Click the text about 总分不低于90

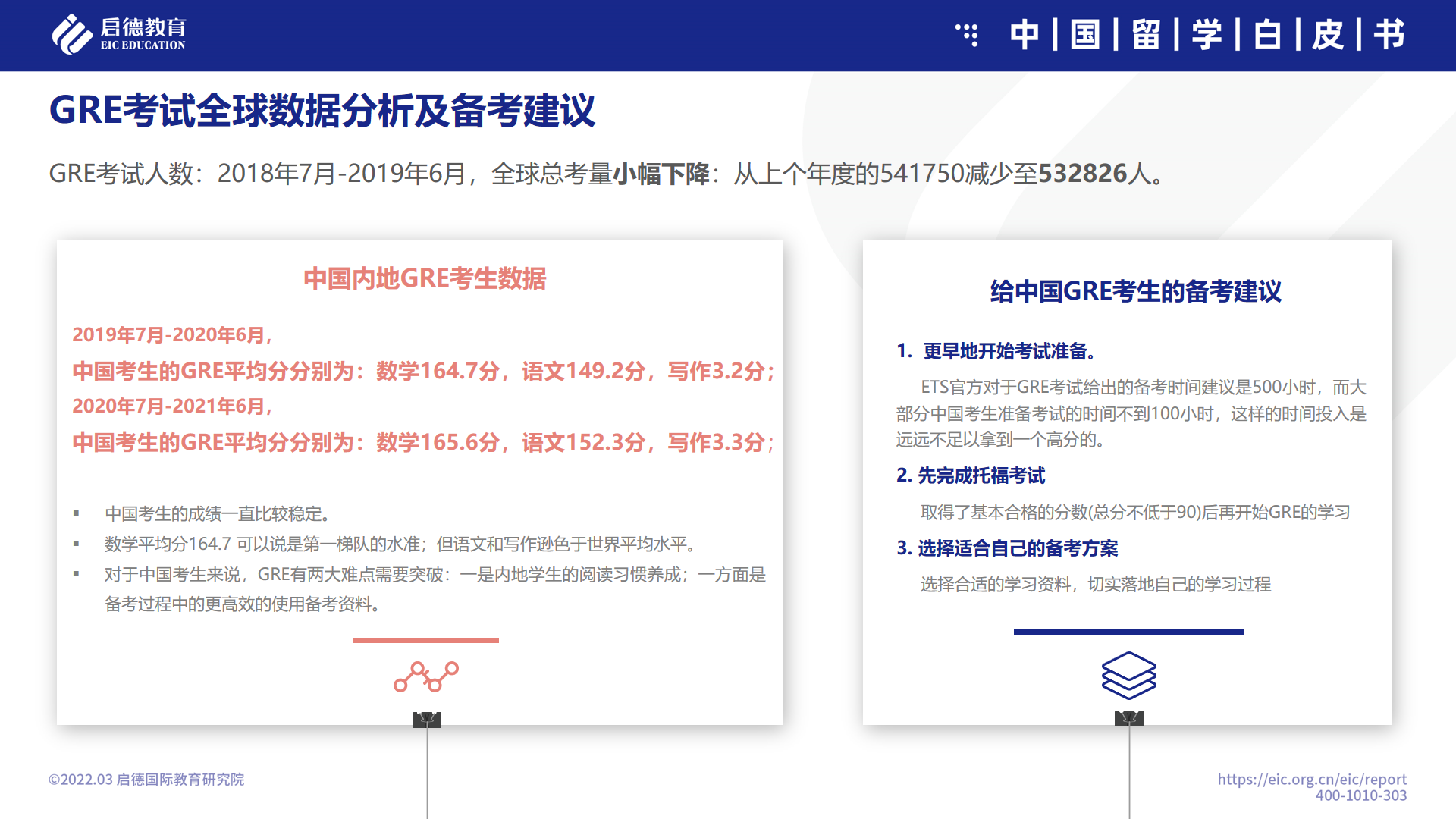point(1135,513)
